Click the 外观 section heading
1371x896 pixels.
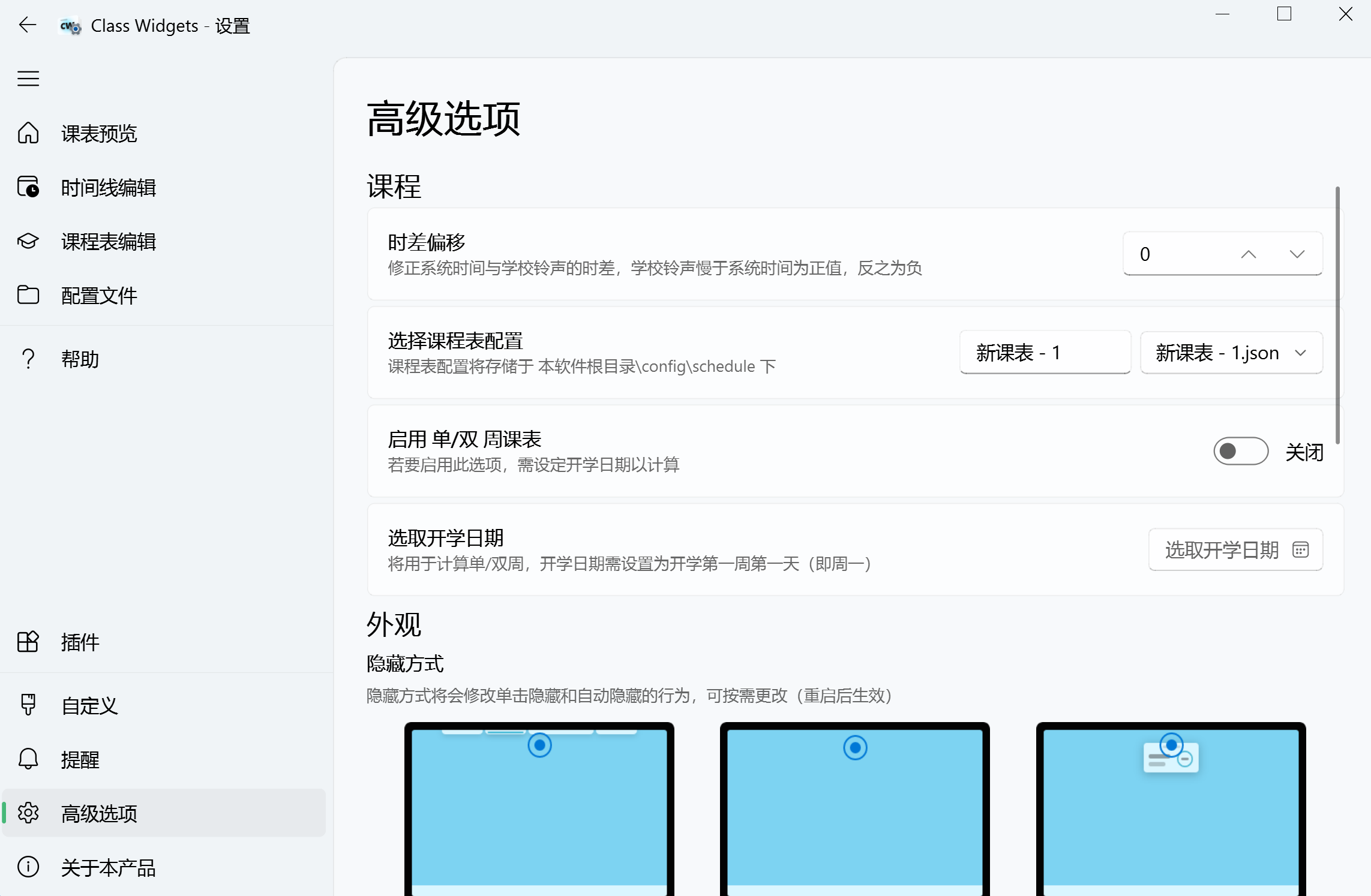coord(394,624)
